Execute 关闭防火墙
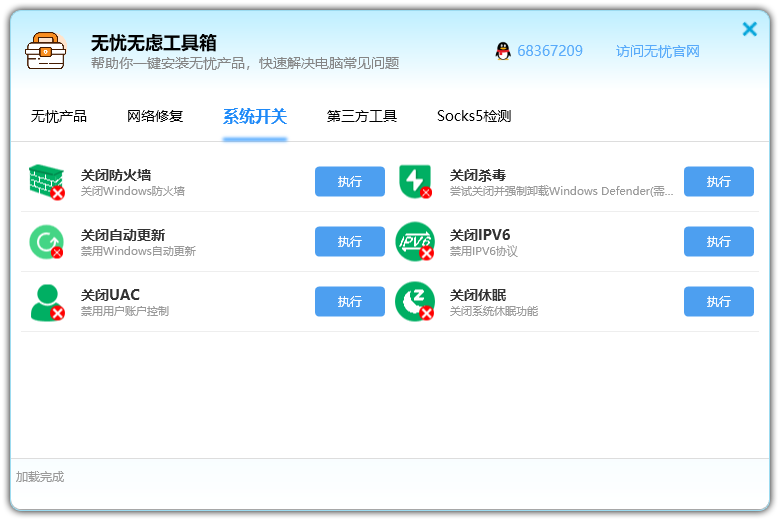The width and height of the screenshot is (780, 520). tap(350, 182)
